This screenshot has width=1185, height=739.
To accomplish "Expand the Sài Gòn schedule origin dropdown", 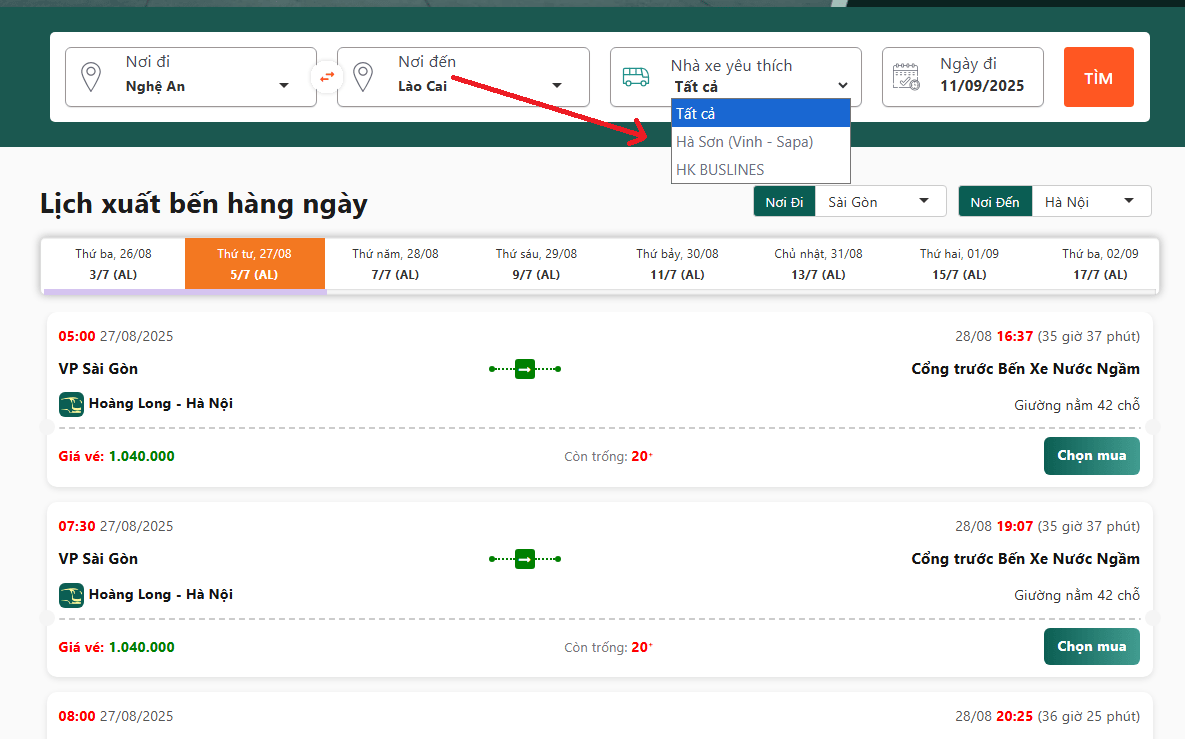I will point(879,202).
